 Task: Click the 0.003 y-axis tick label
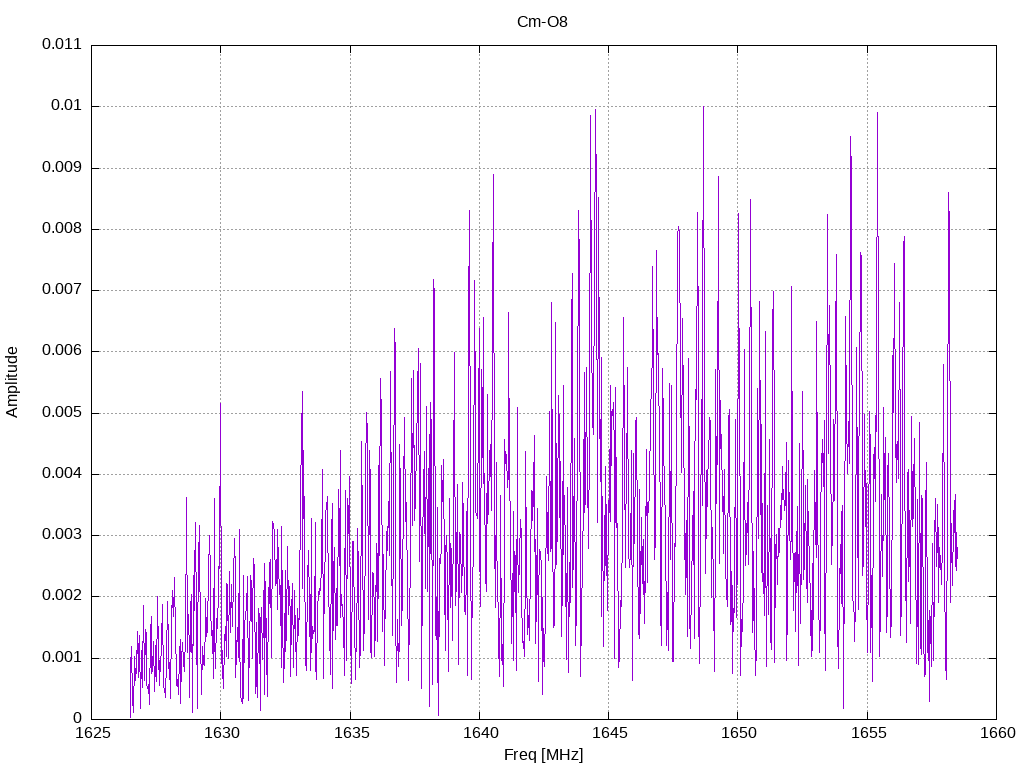pos(62,534)
